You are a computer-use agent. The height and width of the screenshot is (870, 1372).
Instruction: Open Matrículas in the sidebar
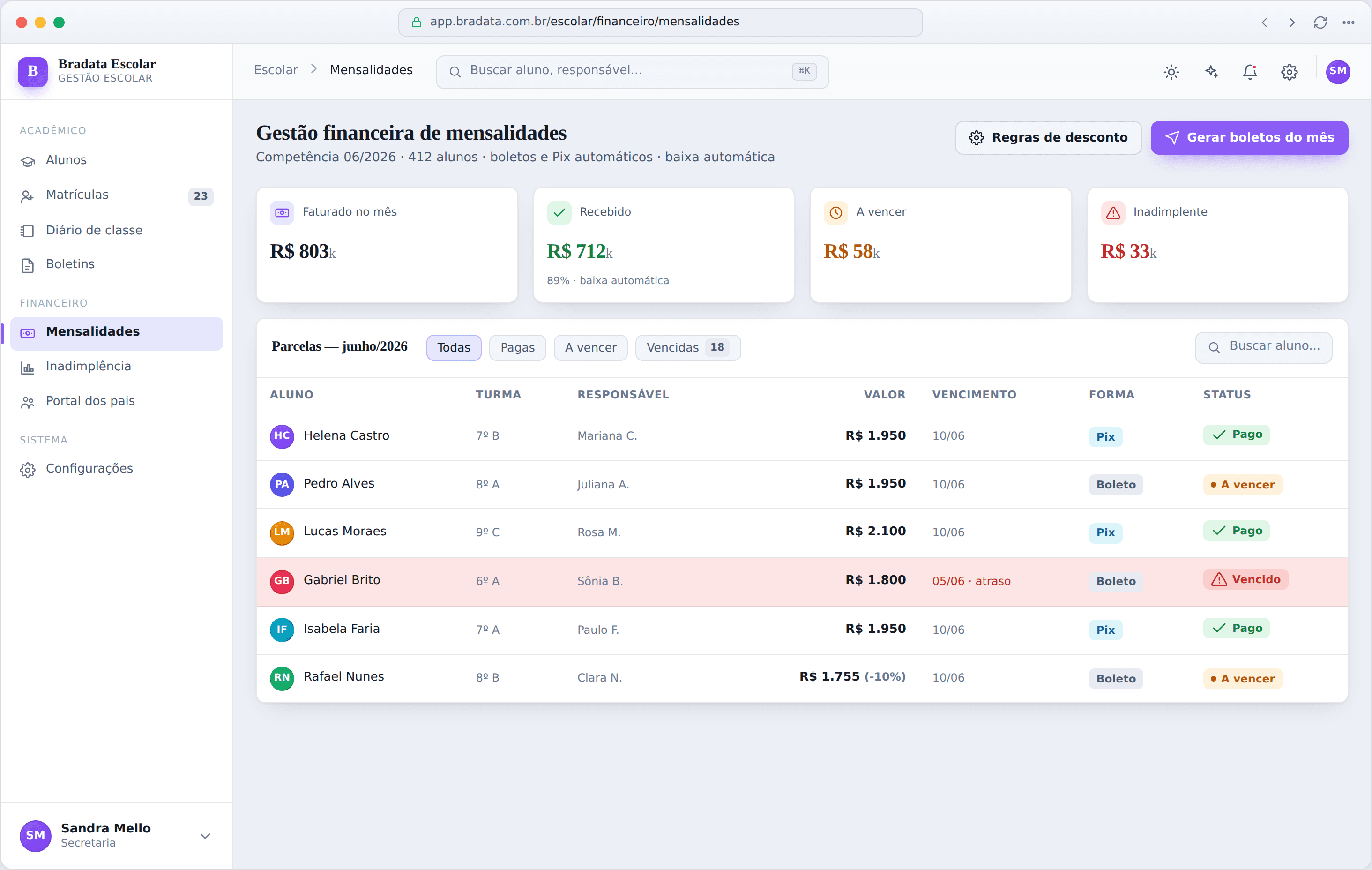(116, 195)
